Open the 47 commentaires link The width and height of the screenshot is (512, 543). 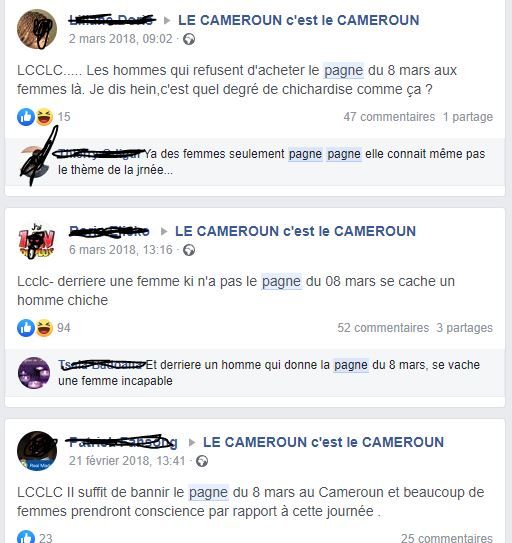(x=389, y=117)
